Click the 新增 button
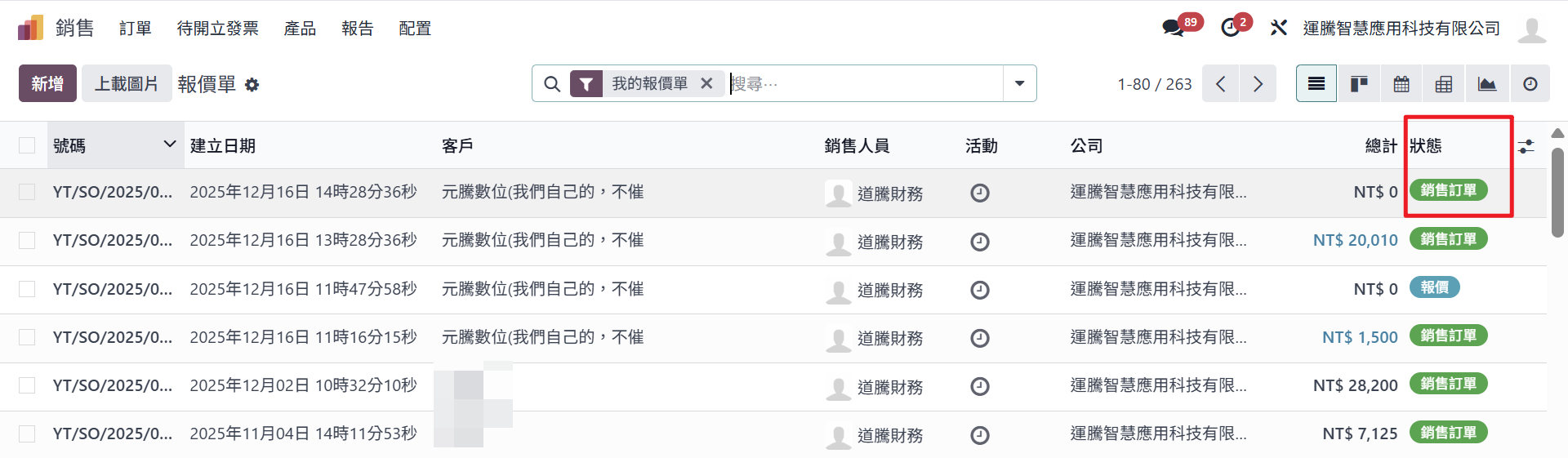This screenshot has height=458, width=1568. 47,83
